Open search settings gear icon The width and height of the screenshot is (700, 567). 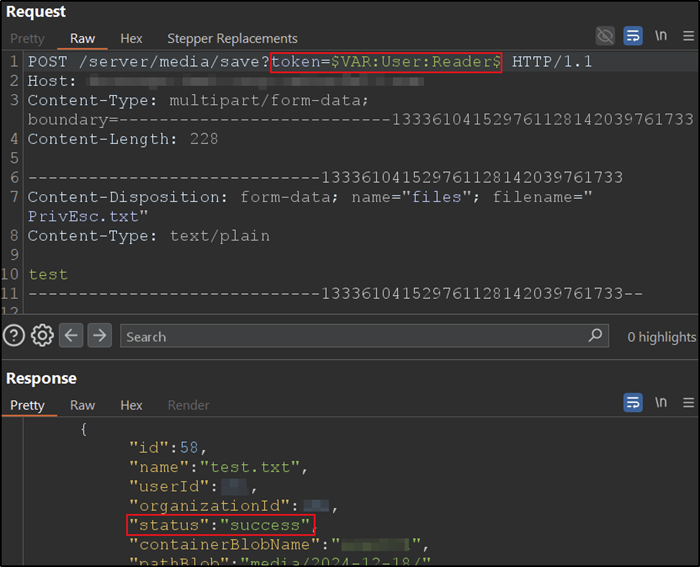pyautogui.click(x=42, y=336)
